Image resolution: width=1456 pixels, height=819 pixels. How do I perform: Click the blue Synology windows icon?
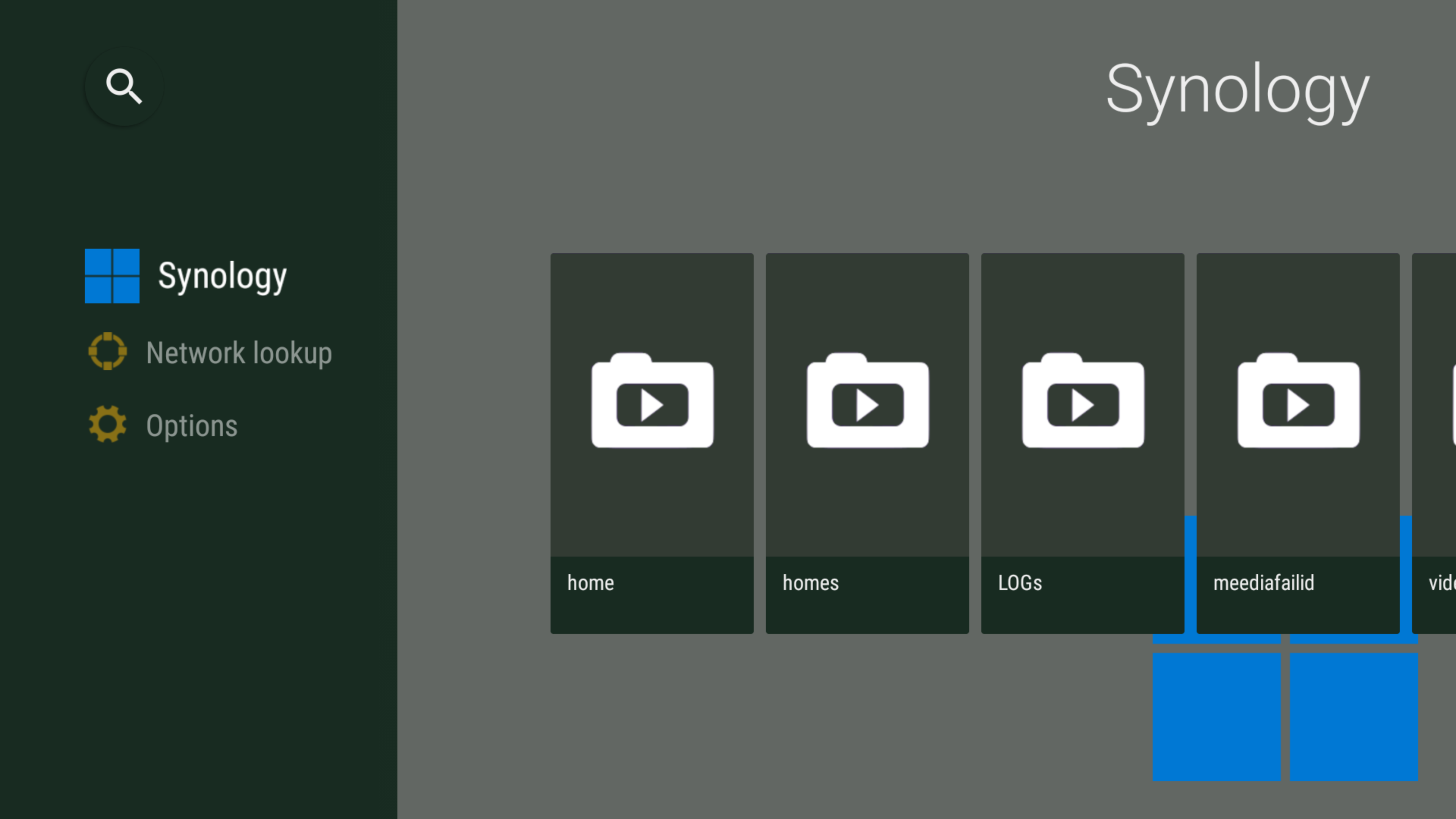(x=112, y=276)
